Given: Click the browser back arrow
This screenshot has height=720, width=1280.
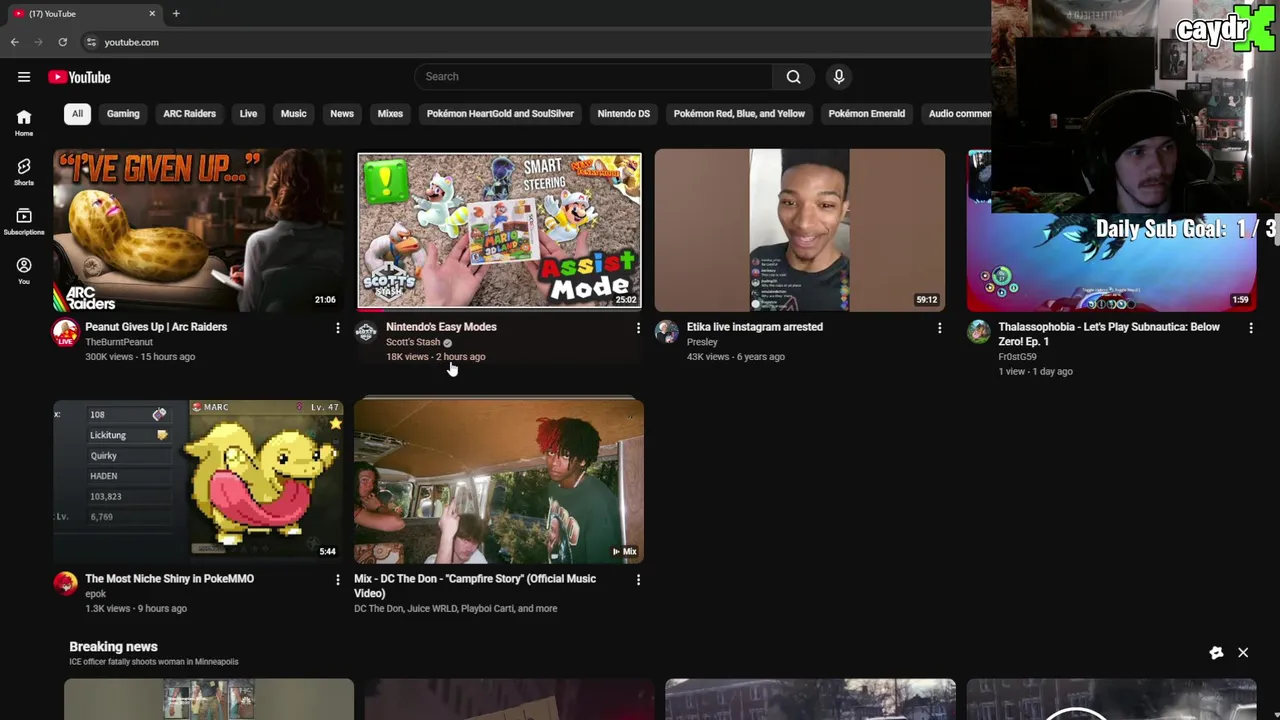Looking at the screenshot, I should click(x=14, y=42).
